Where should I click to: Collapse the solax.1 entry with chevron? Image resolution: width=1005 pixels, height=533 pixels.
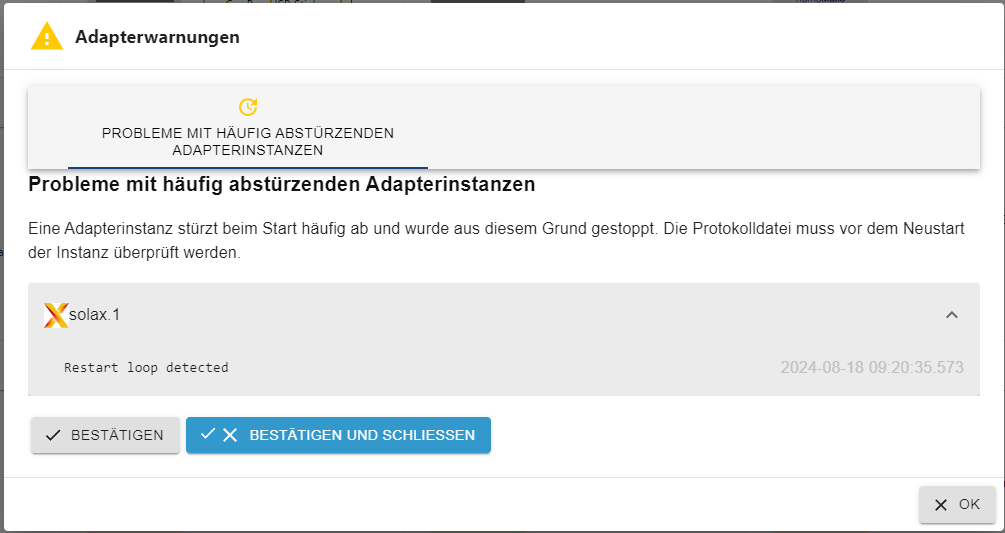coord(952,315)
